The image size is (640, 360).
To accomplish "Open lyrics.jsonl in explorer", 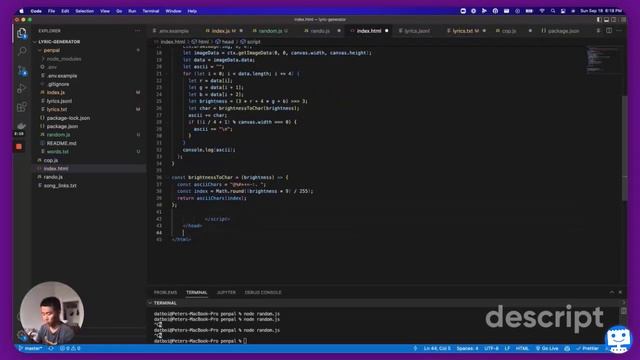I will click(x=59, y=101).
